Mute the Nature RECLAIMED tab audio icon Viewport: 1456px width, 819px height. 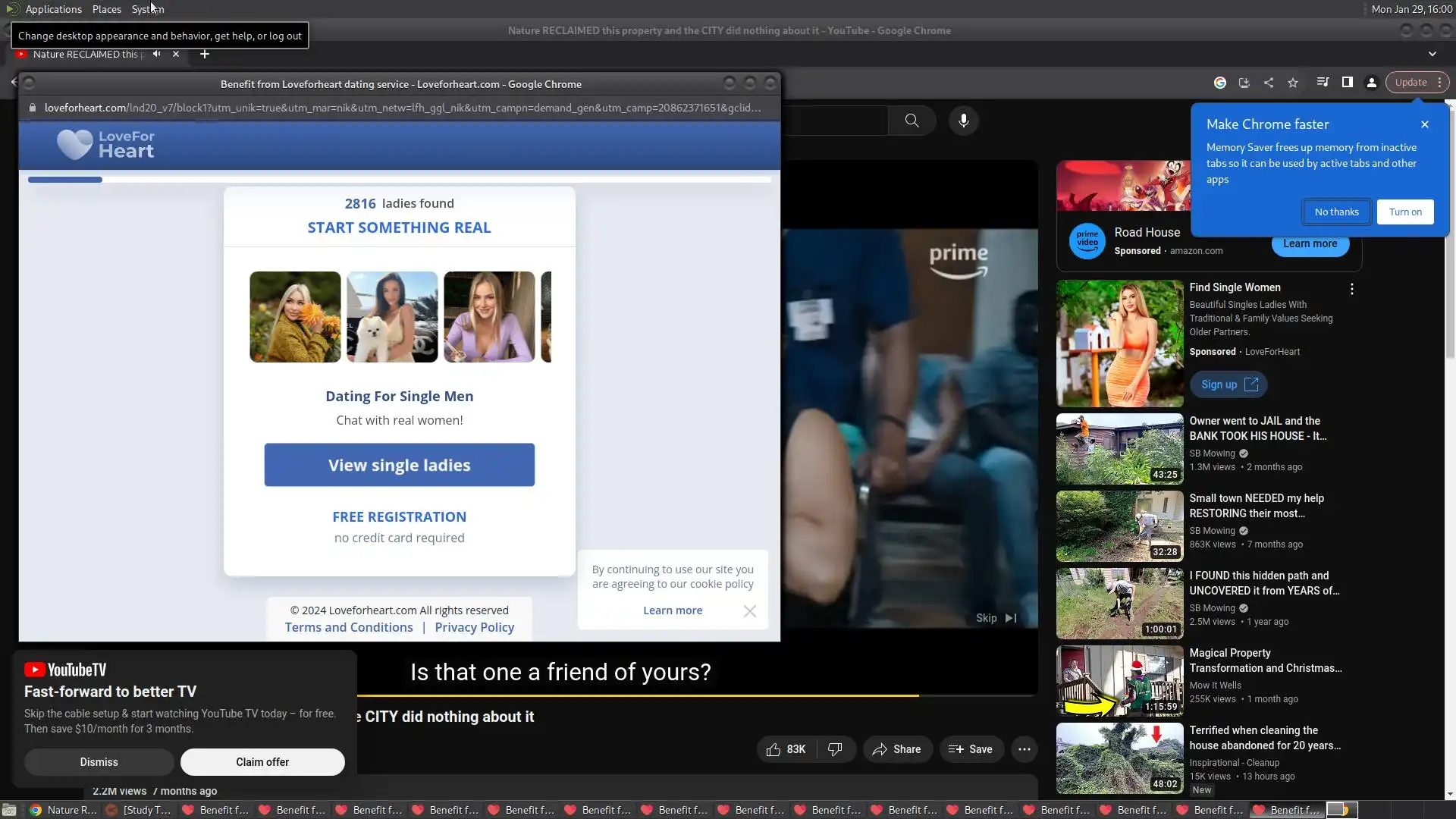click(x=156, y=54)
